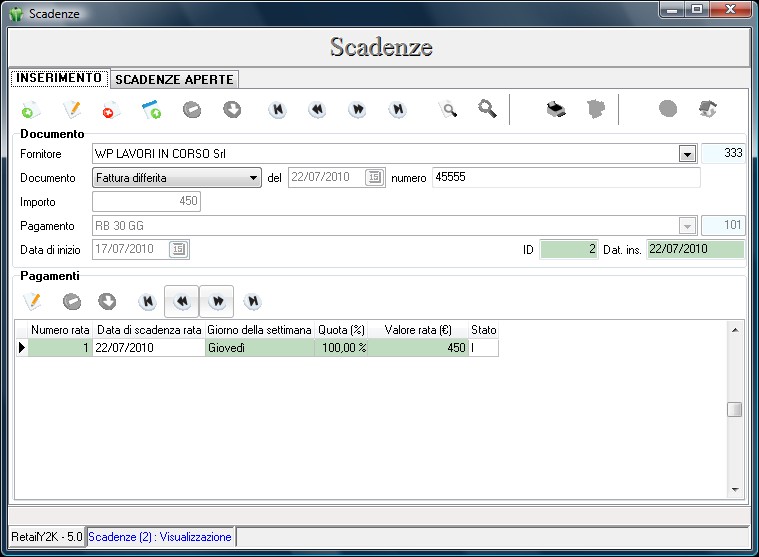Click the Dat. ins. field 22/07/2010

pyautogui.click(x=695, y=249)
